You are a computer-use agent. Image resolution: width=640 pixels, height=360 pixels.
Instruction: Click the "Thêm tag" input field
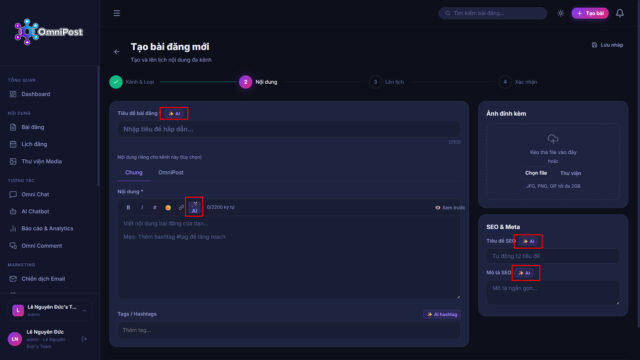click(289, 330)
